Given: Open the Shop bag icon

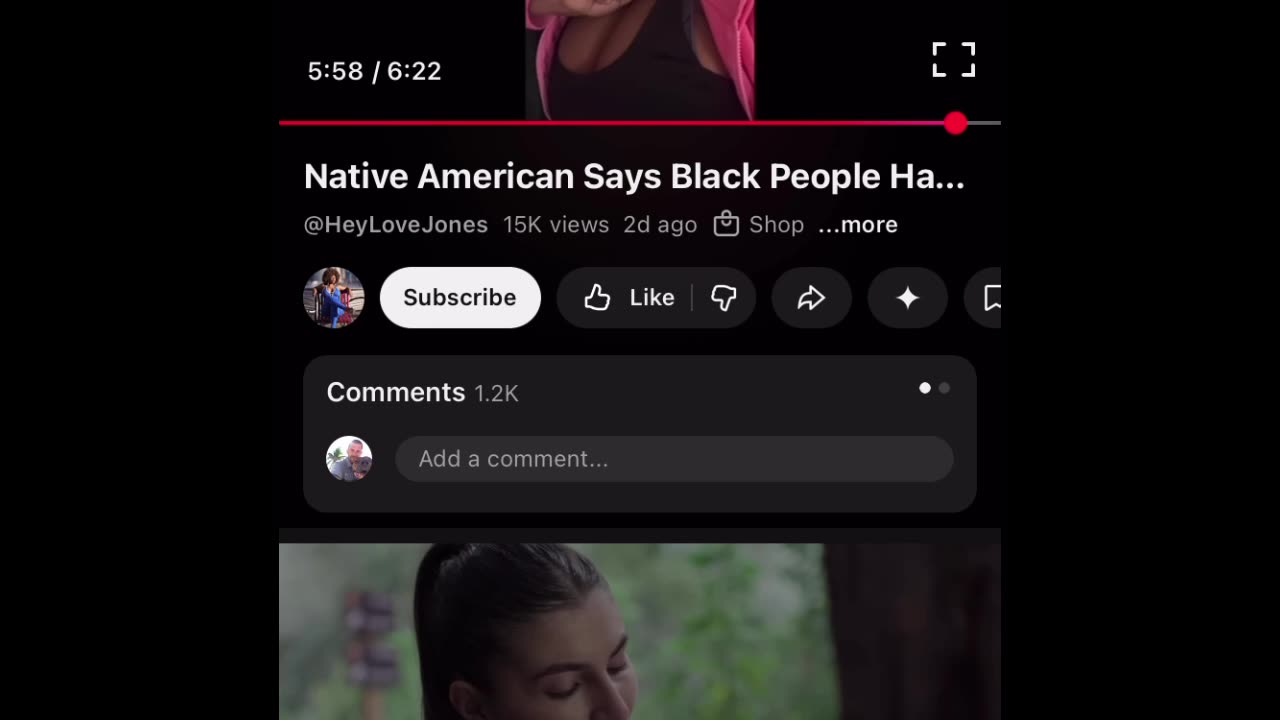Looking at the screenshot, I should click(x=726, y=224).
